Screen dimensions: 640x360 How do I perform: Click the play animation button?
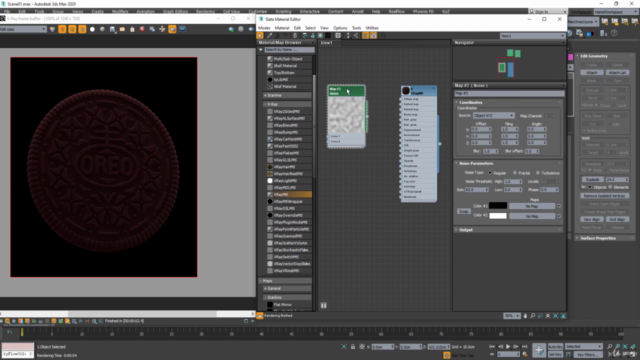[x=508, y=347]
